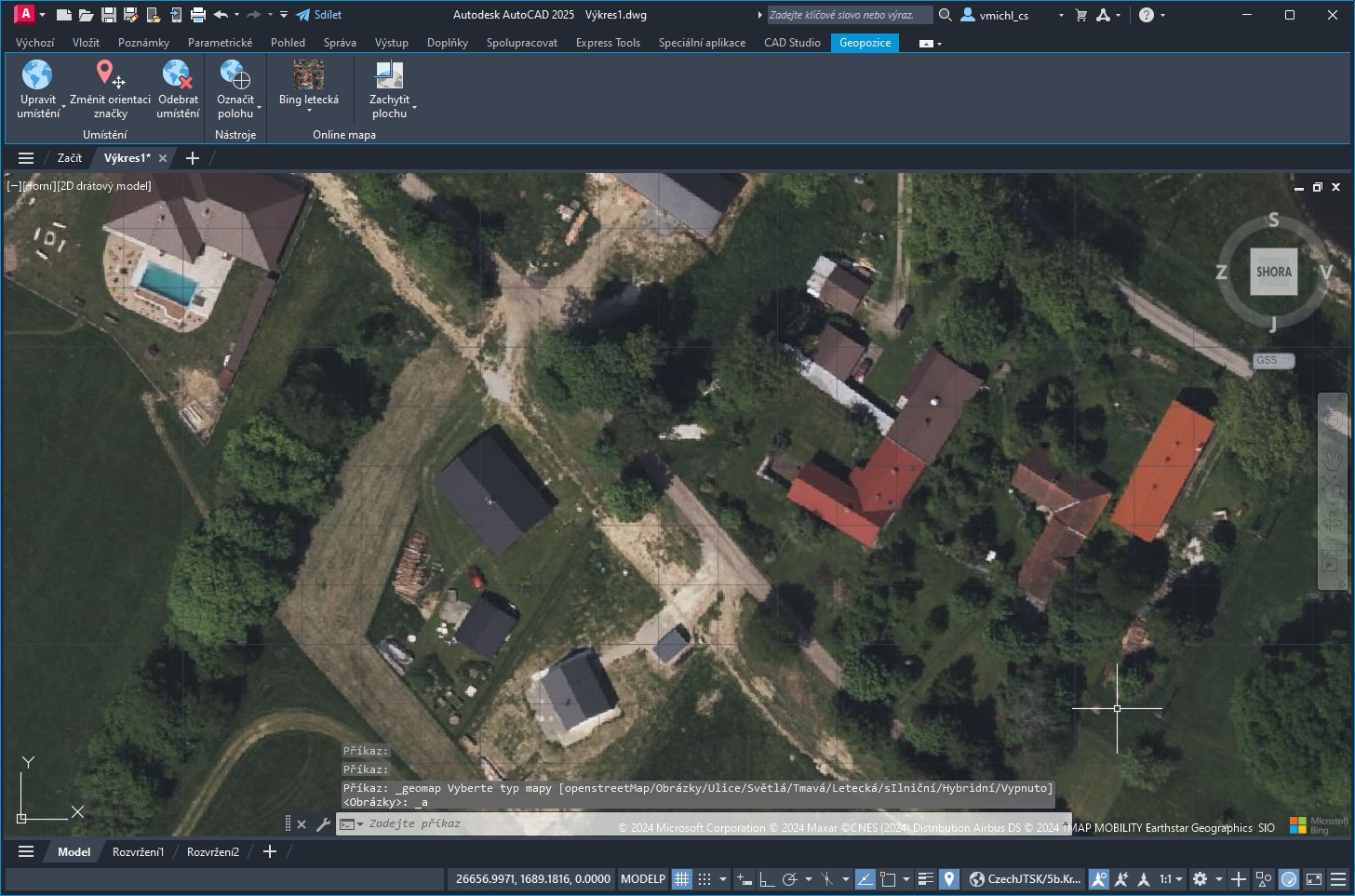Image resolution: width=1355 pixels, height=896 pixels.
Task: Save the drawing with the diskette icon
Action: point(108,15)
